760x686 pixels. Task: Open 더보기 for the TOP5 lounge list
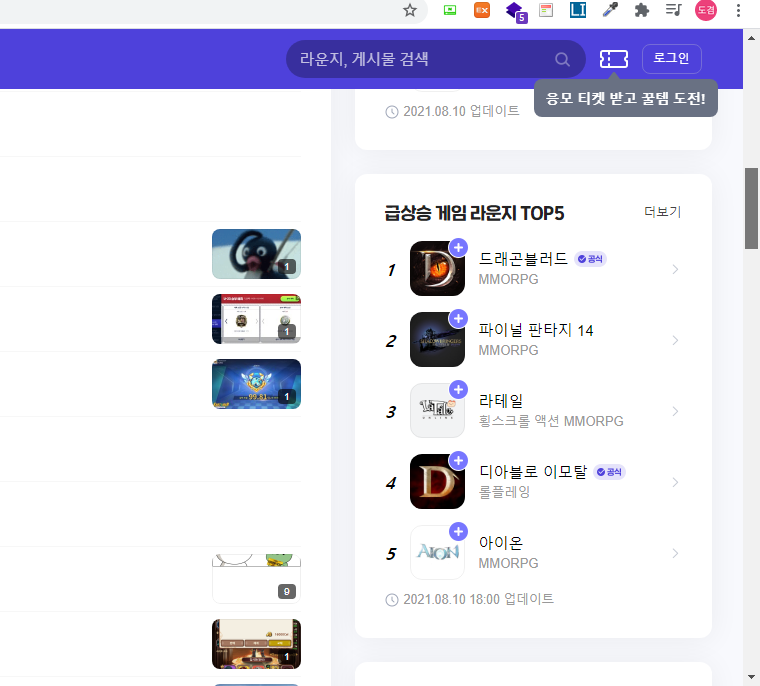tap(662, 212)
